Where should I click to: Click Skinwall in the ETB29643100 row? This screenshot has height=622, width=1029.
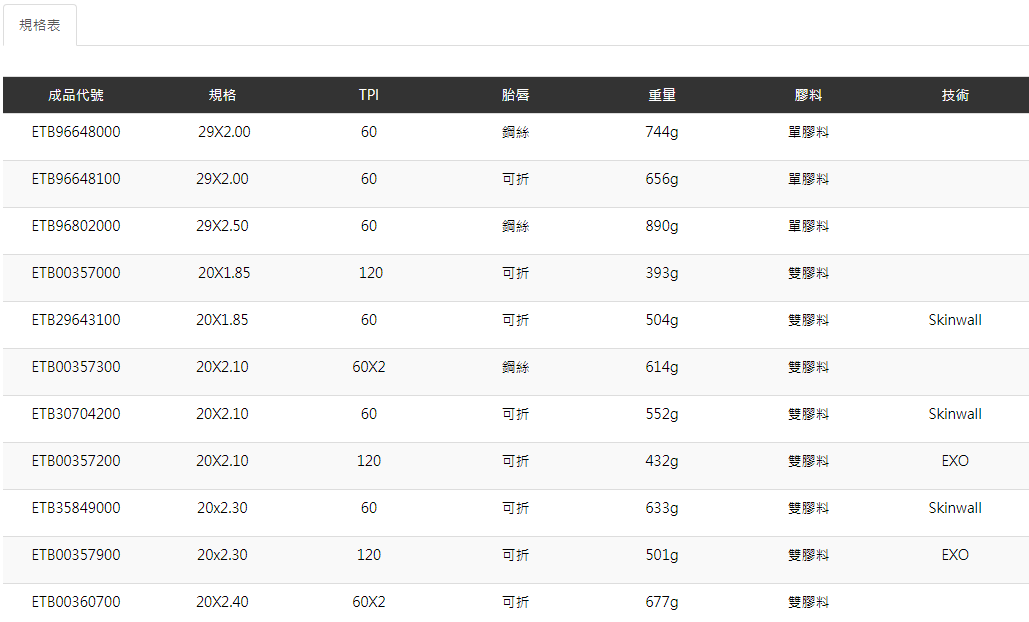click(955, 320)
